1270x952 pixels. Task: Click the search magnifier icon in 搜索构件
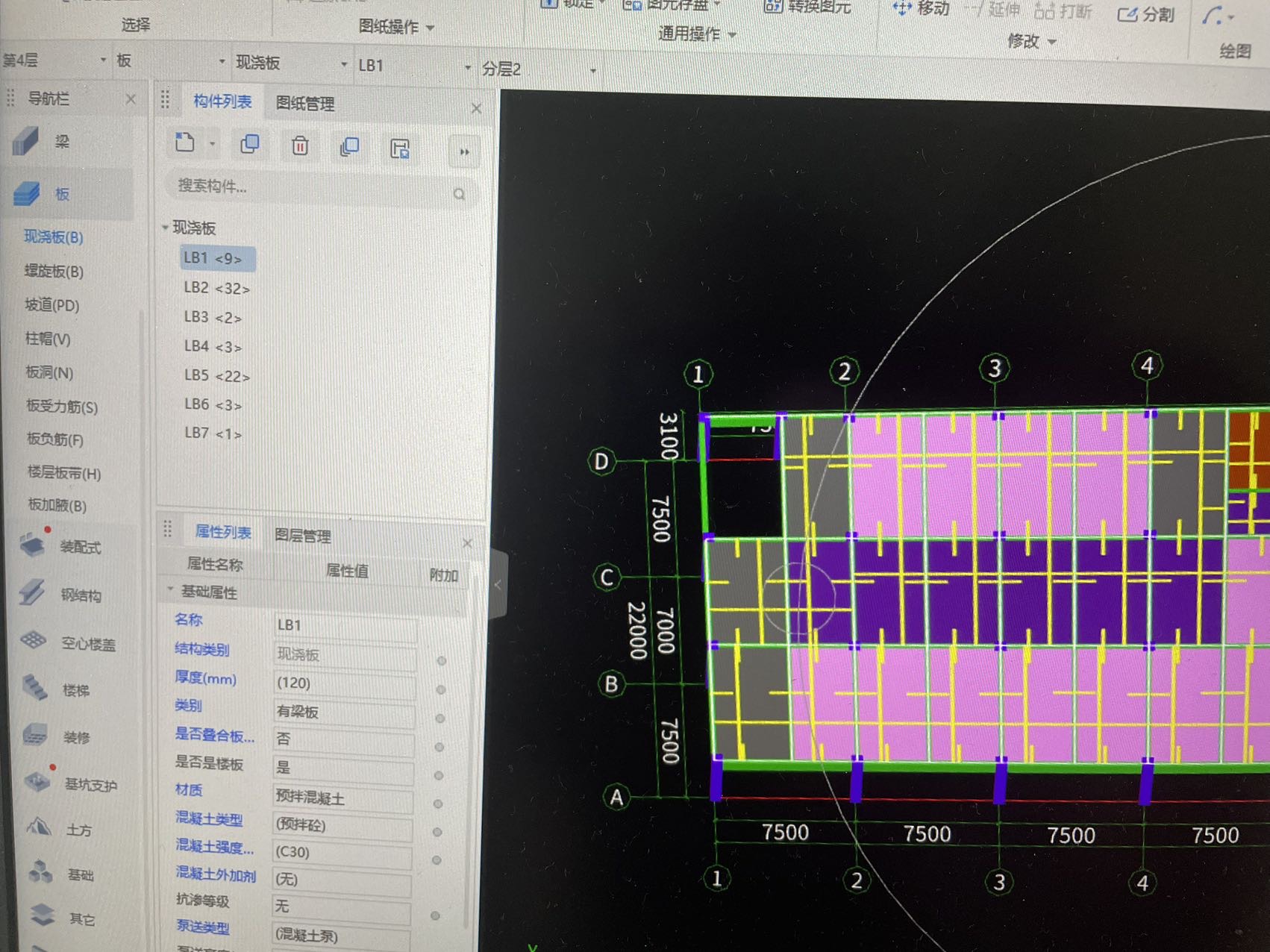(459, 194)
